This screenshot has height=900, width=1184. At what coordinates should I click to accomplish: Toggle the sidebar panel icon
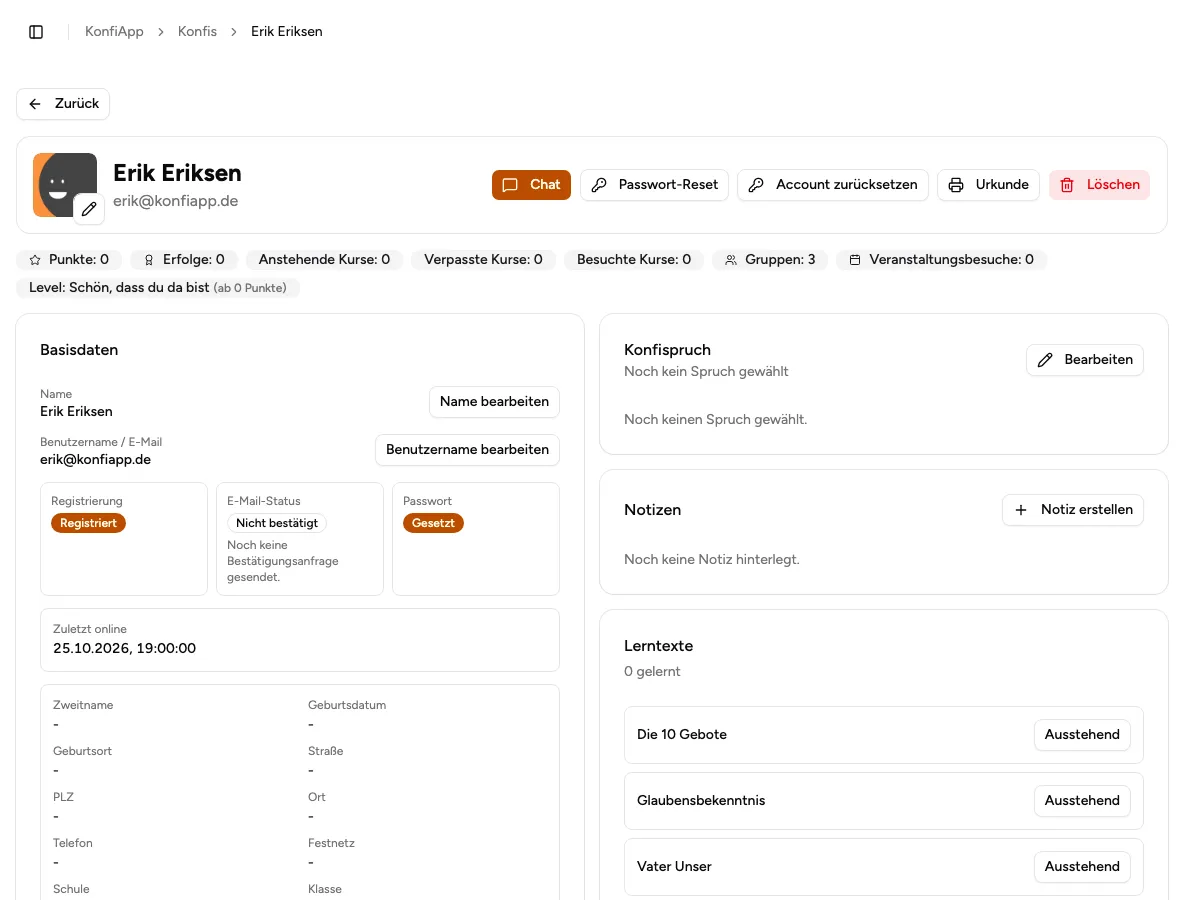(x=35, y=32)
